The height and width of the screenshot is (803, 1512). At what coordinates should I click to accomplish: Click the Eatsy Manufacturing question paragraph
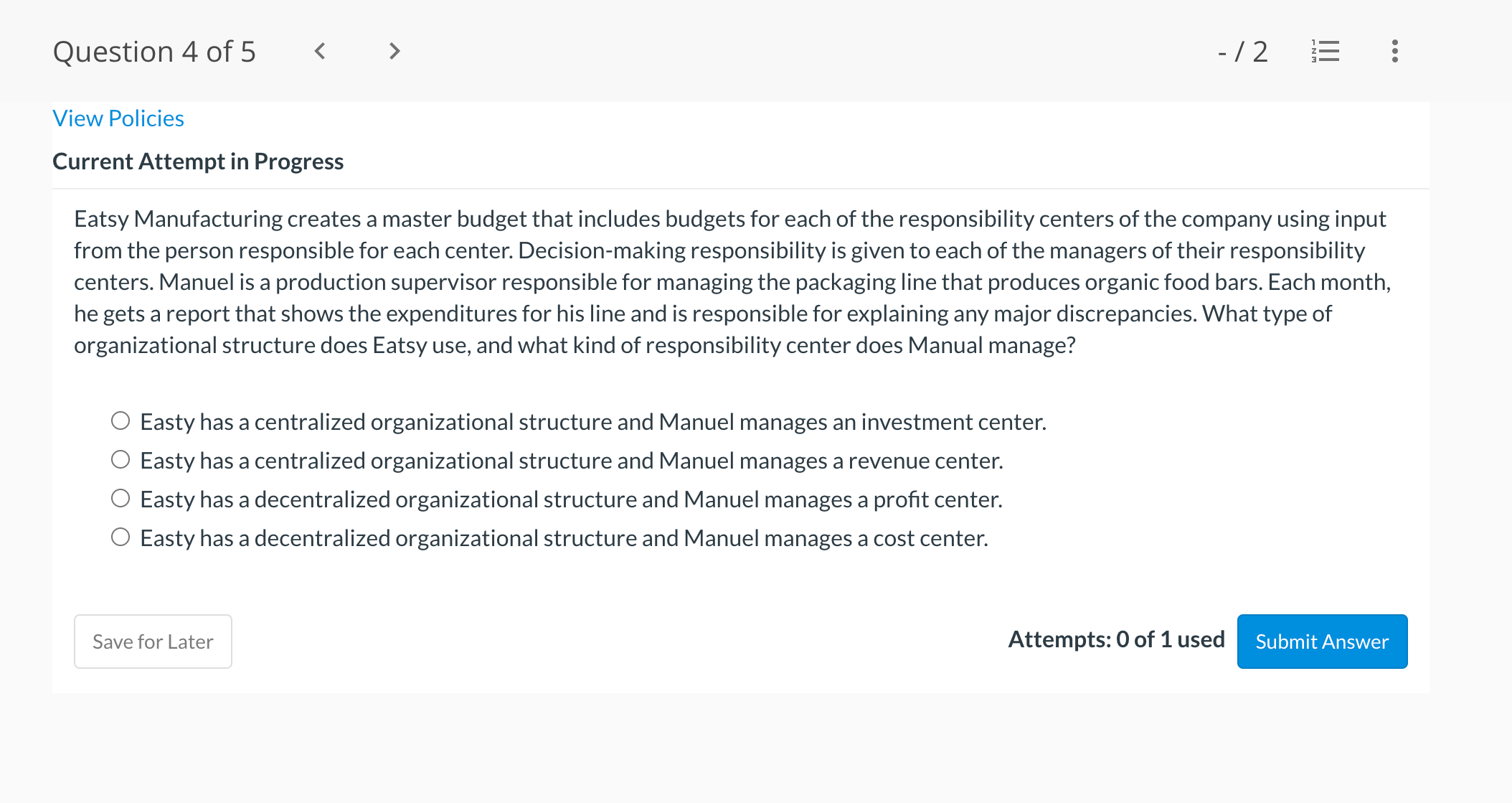tap(732, 281)
